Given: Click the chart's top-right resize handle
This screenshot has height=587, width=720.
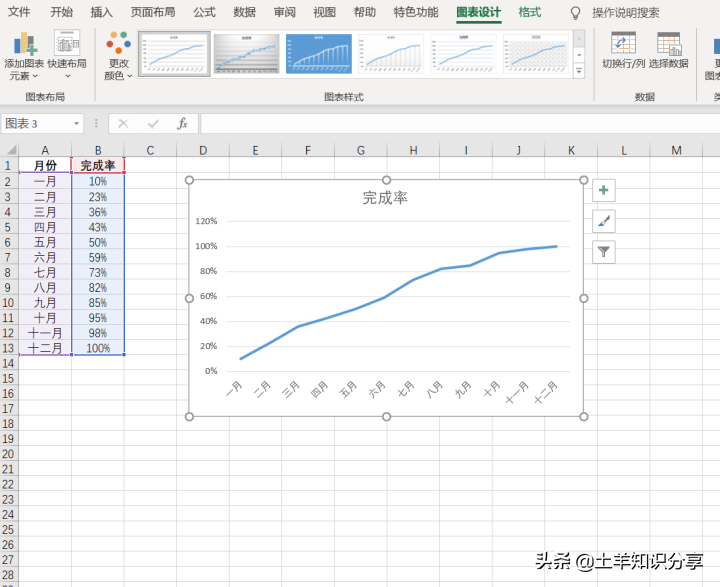Looking at the screenshot, I should [x=584, y=180].
